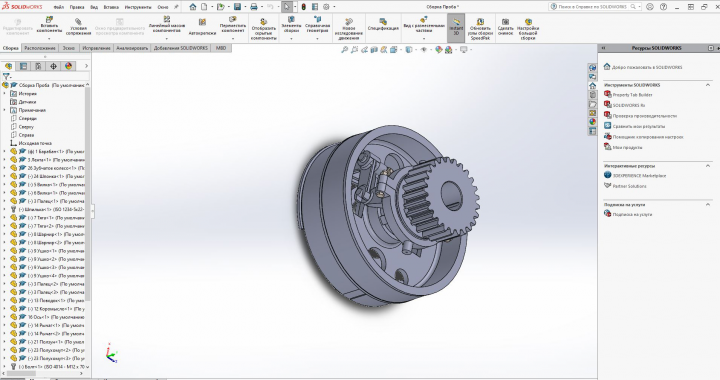Open Partner Solutions link
Screen dimensions: 720x380
[630, 186]
